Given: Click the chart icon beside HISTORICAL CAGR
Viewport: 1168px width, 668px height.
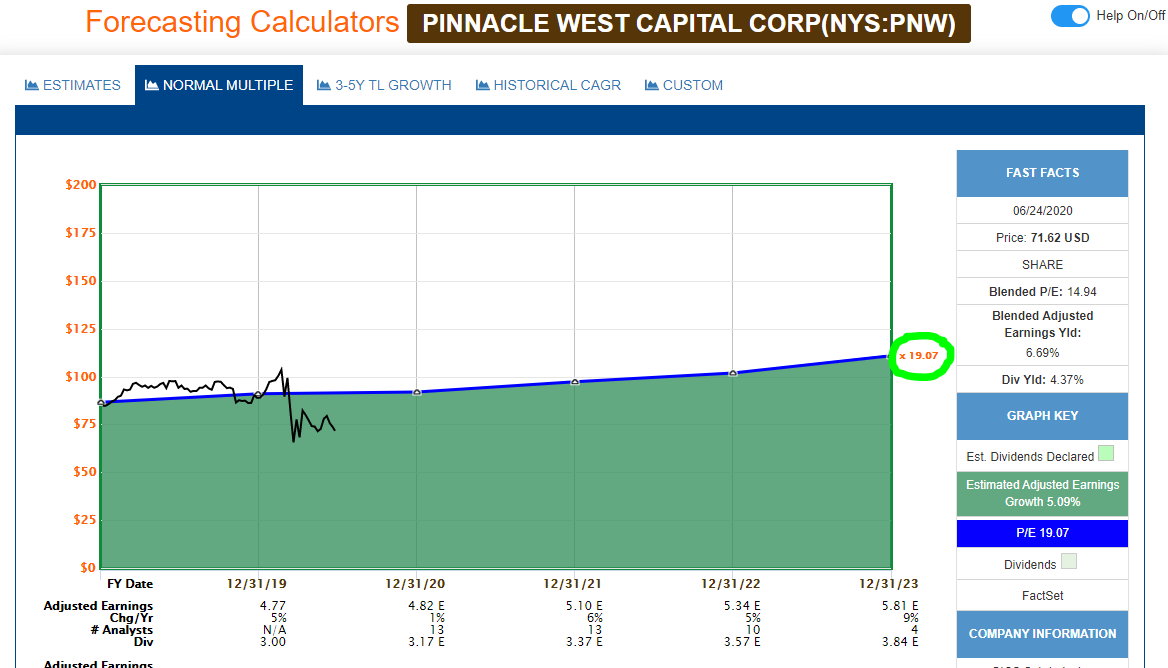Looking at the screenshot, I should point(482,85).
